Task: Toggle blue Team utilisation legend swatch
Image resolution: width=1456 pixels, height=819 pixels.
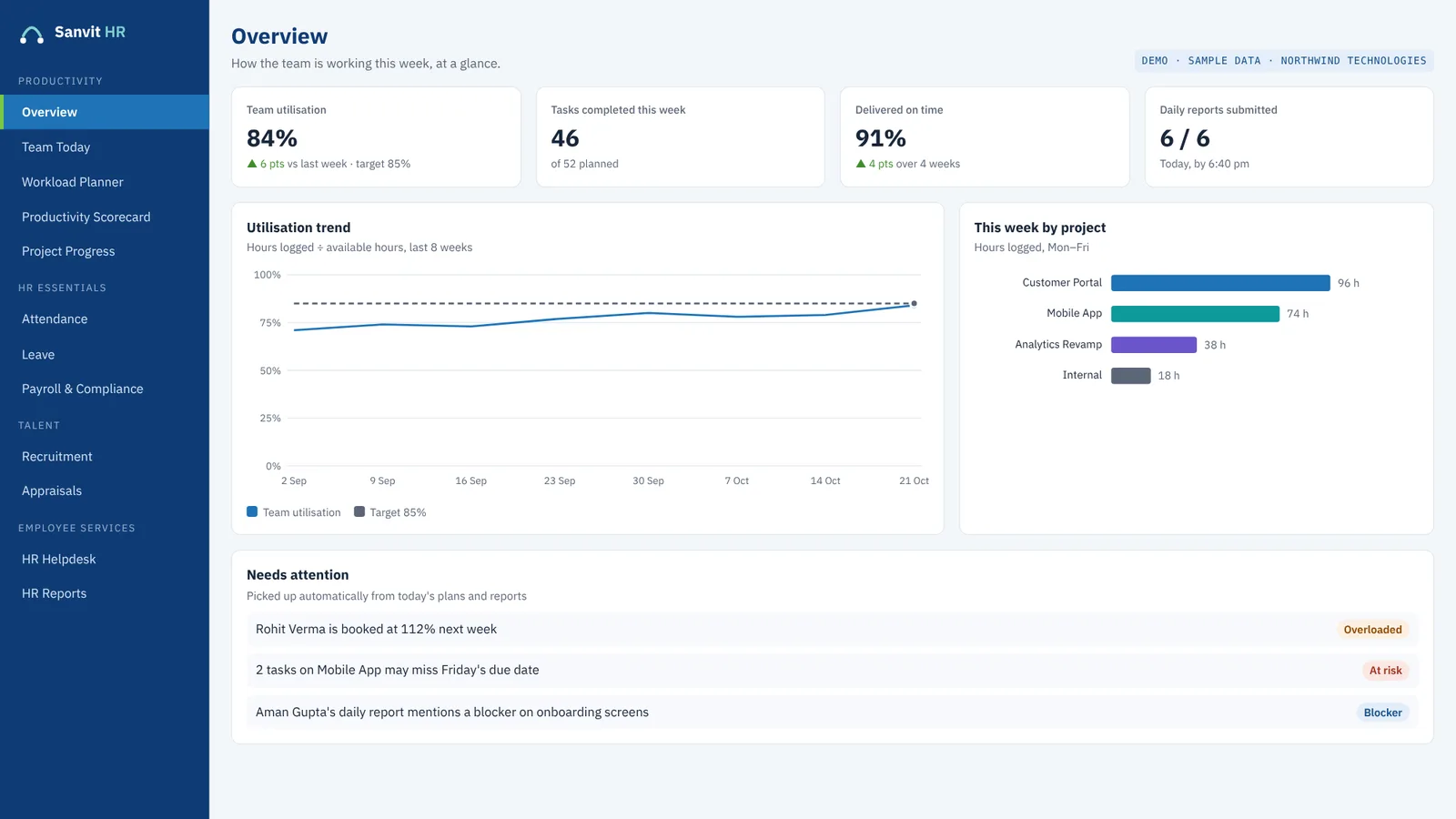Action: click(252, 511)
